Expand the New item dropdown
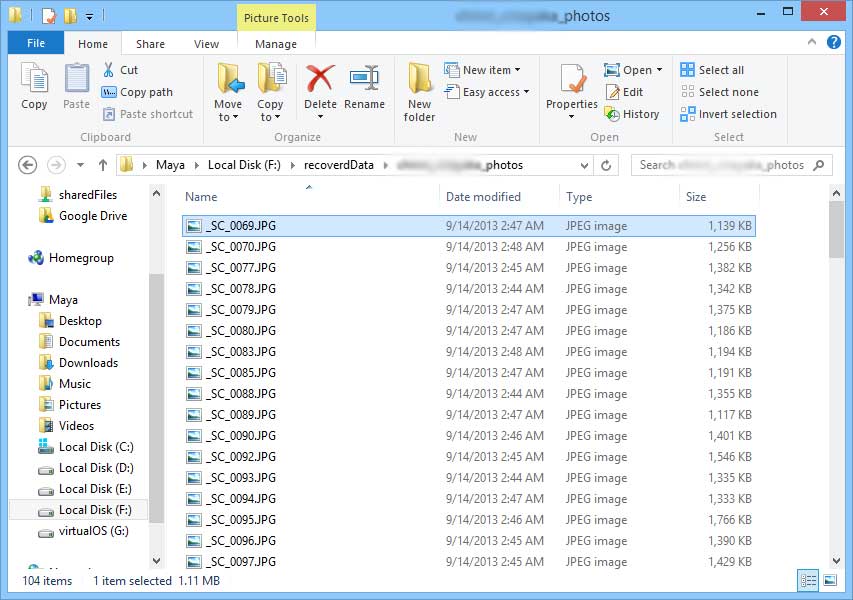Viewport: 853px width, 600px height. click(484, 70)
